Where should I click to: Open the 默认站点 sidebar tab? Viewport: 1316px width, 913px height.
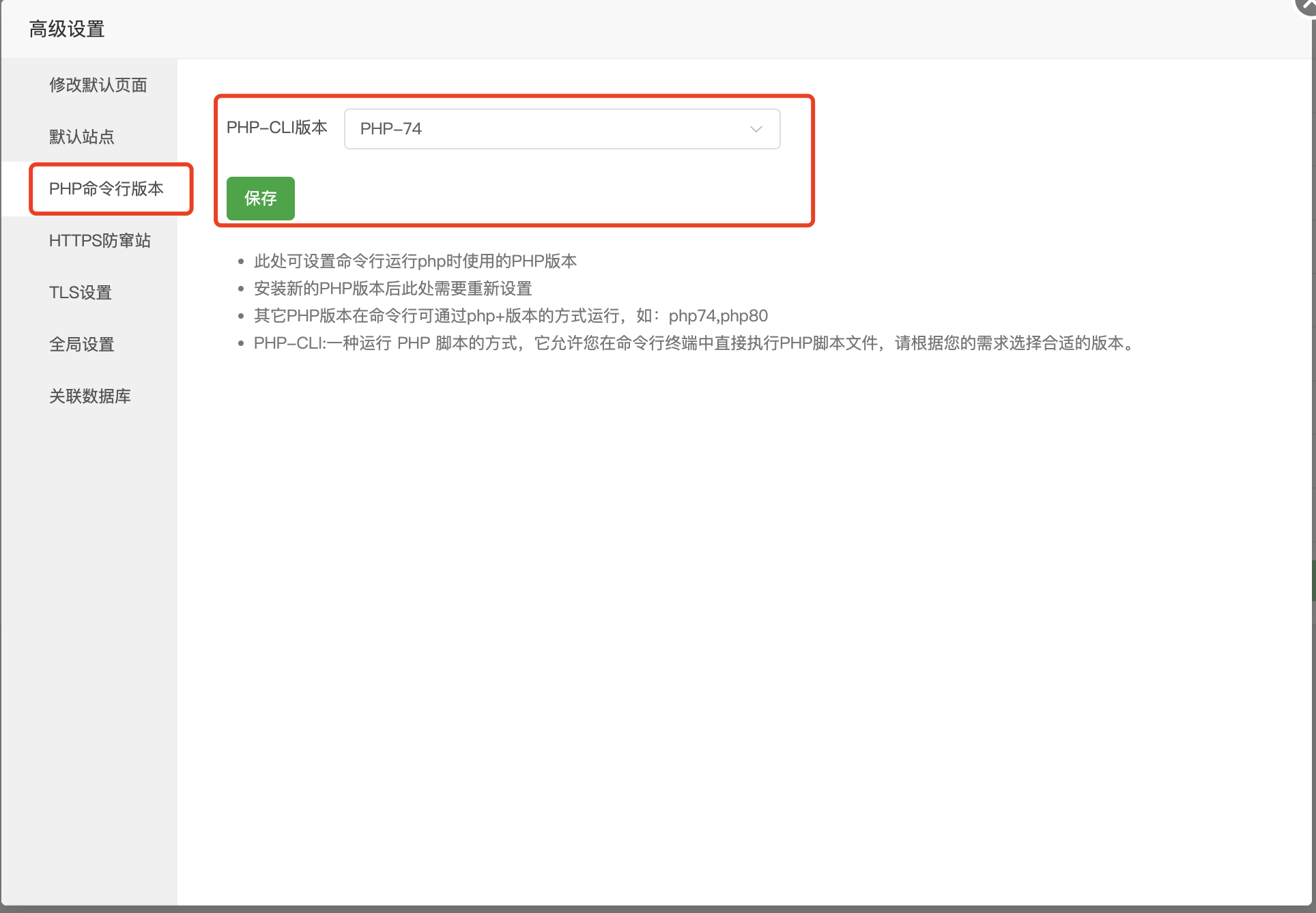[81, 137]
